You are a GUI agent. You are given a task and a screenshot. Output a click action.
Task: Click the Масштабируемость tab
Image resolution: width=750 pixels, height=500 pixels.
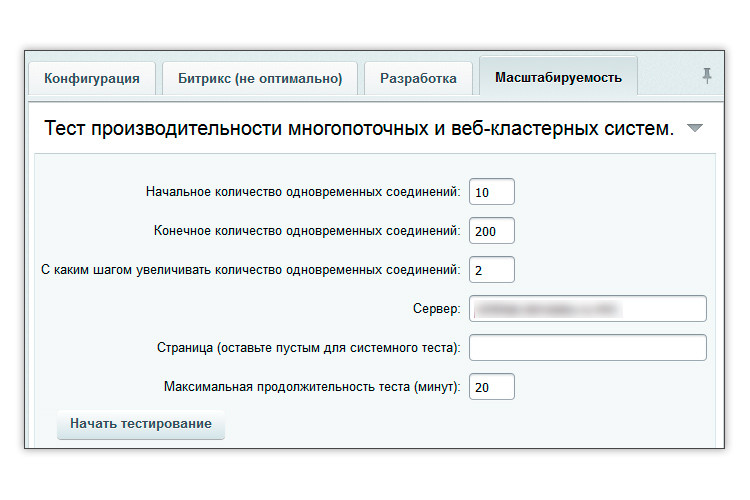pyautogui.click(x=558, y=77)
